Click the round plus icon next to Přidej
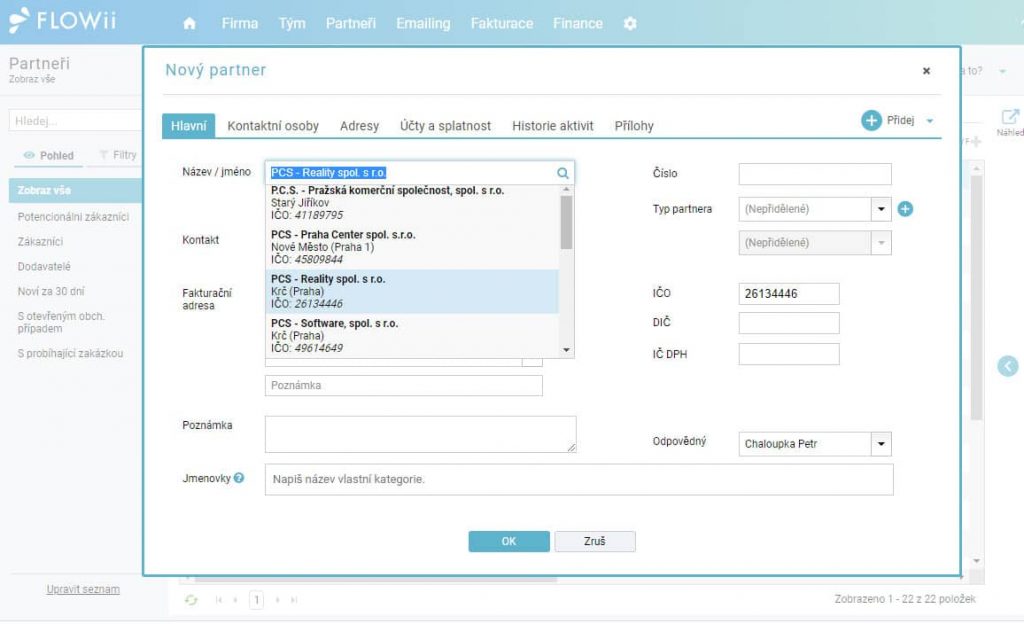1024x624 pixels. [x=871, y=120]
